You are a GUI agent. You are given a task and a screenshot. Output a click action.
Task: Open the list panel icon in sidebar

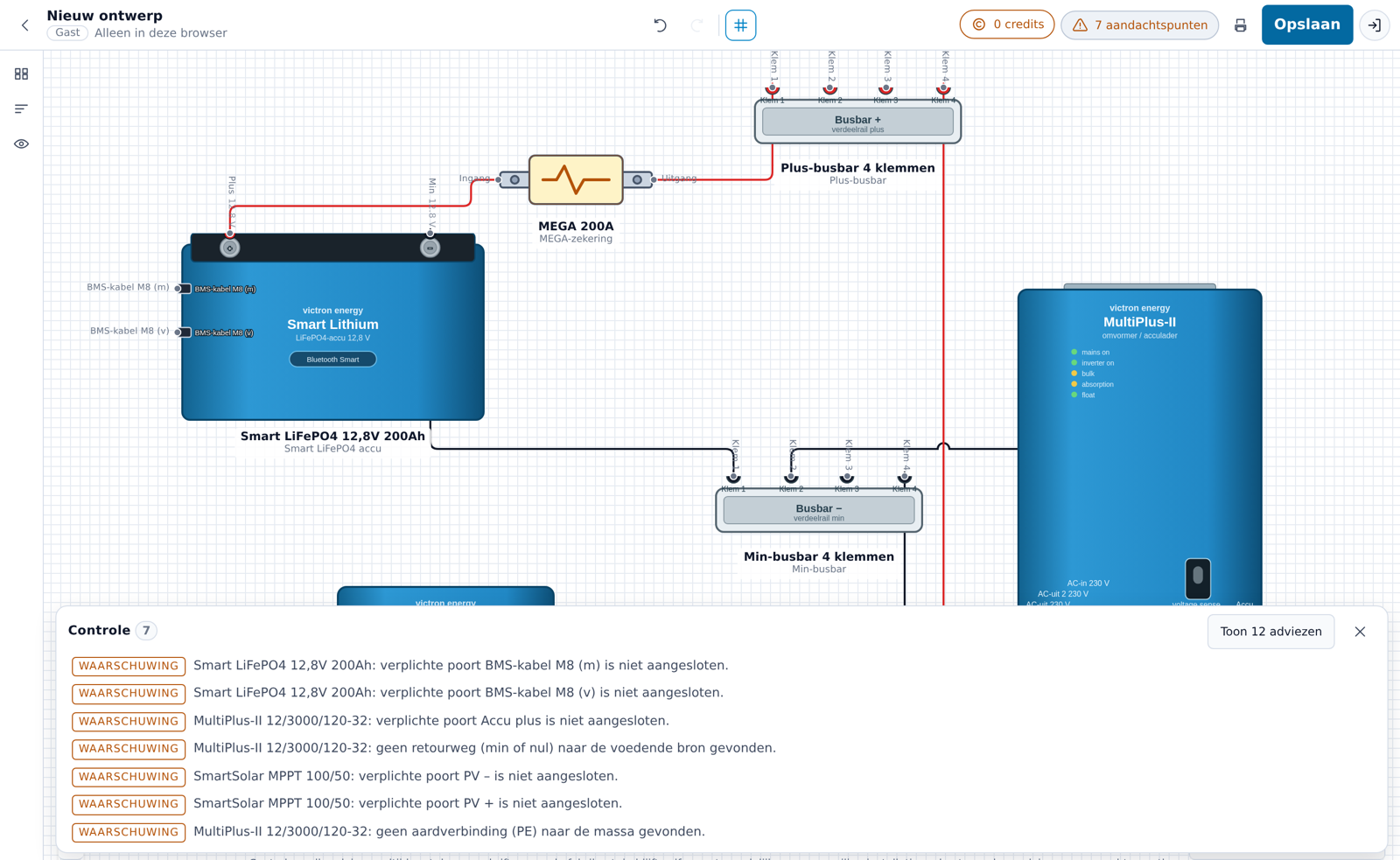[x=21, y=109]
